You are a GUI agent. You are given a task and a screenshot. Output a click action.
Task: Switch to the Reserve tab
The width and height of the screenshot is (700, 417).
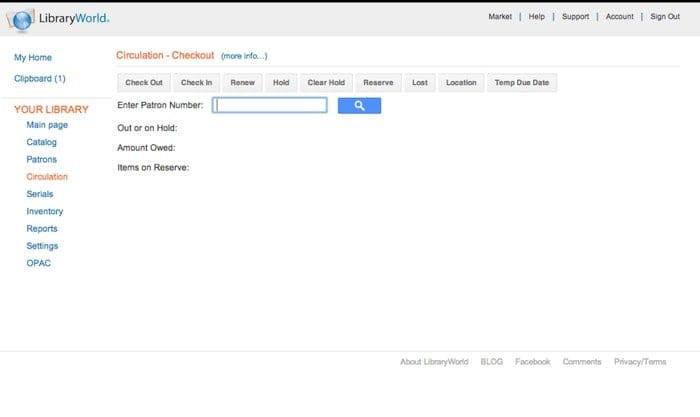point(378,83)
